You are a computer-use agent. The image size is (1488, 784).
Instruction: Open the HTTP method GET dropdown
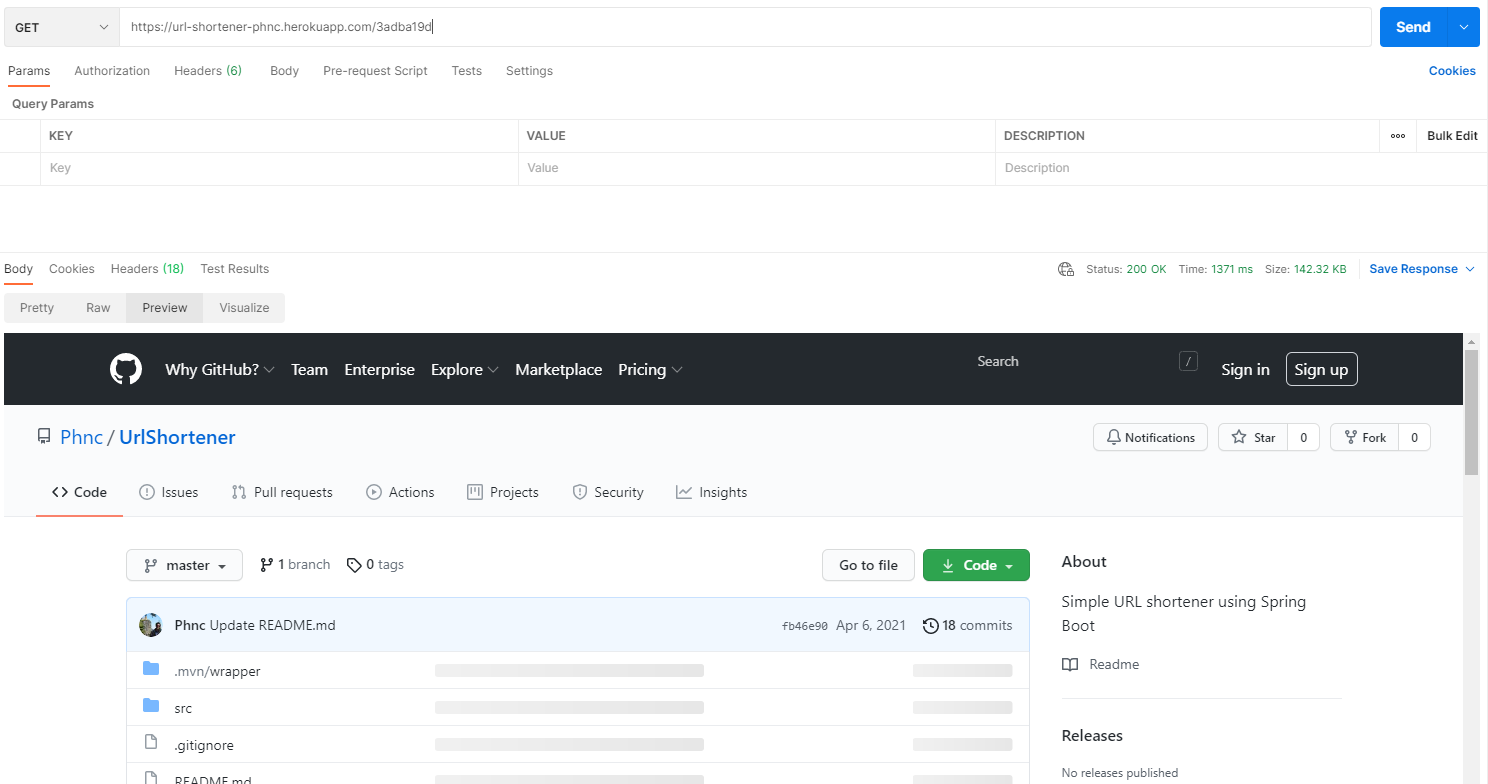coord(61,27)
